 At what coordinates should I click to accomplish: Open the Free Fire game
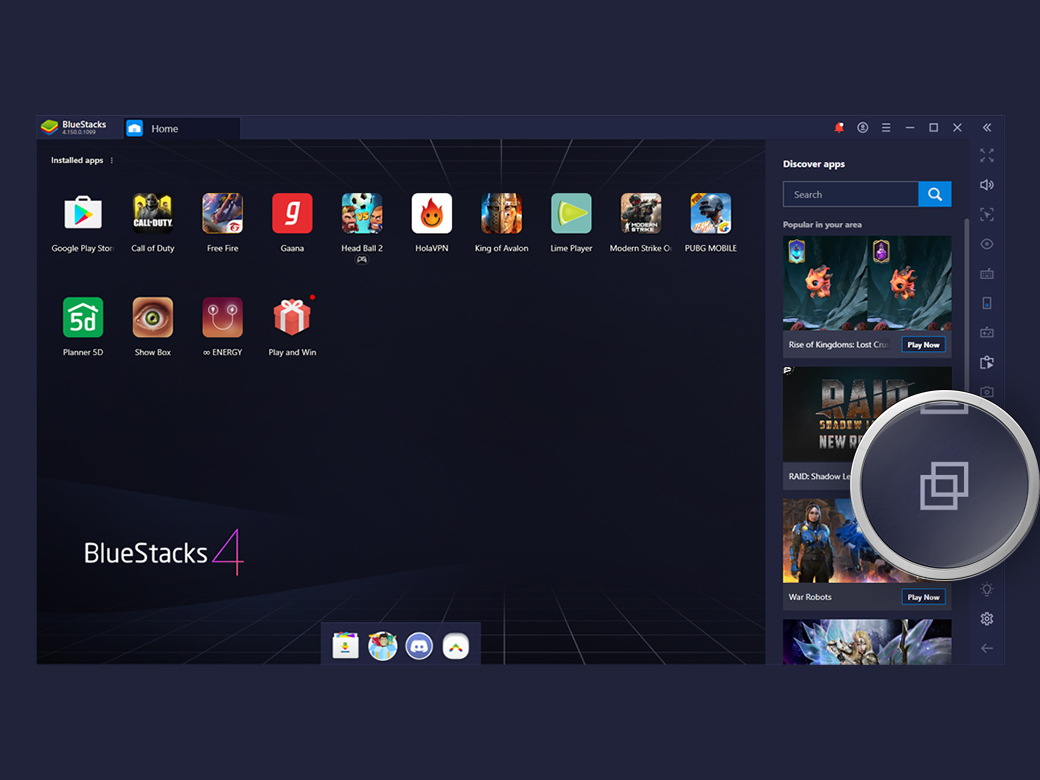pos(222,213)
